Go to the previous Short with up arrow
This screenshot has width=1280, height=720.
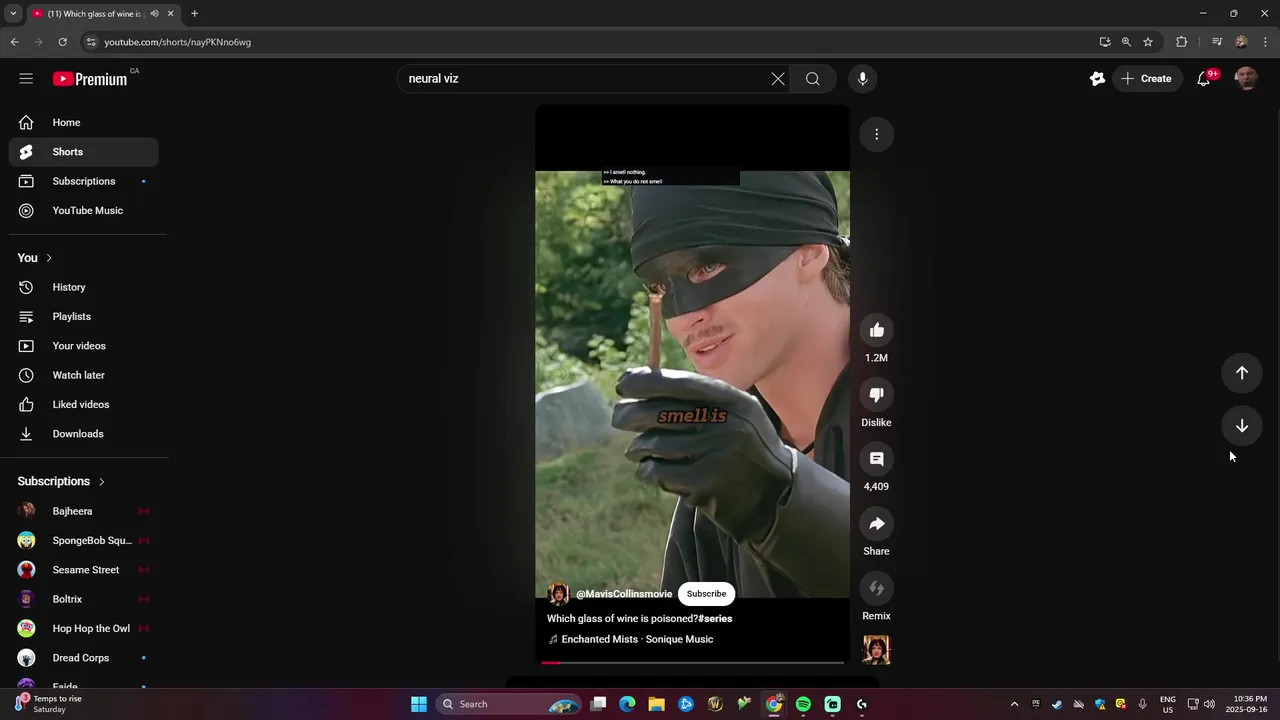click(x=1242, y=373)
